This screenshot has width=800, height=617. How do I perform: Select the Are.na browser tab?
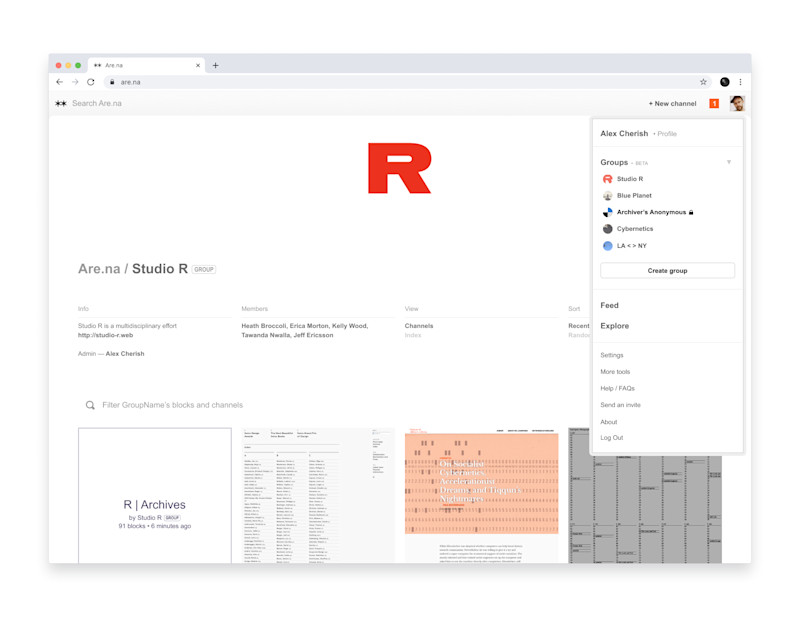[x=146, y=65]
